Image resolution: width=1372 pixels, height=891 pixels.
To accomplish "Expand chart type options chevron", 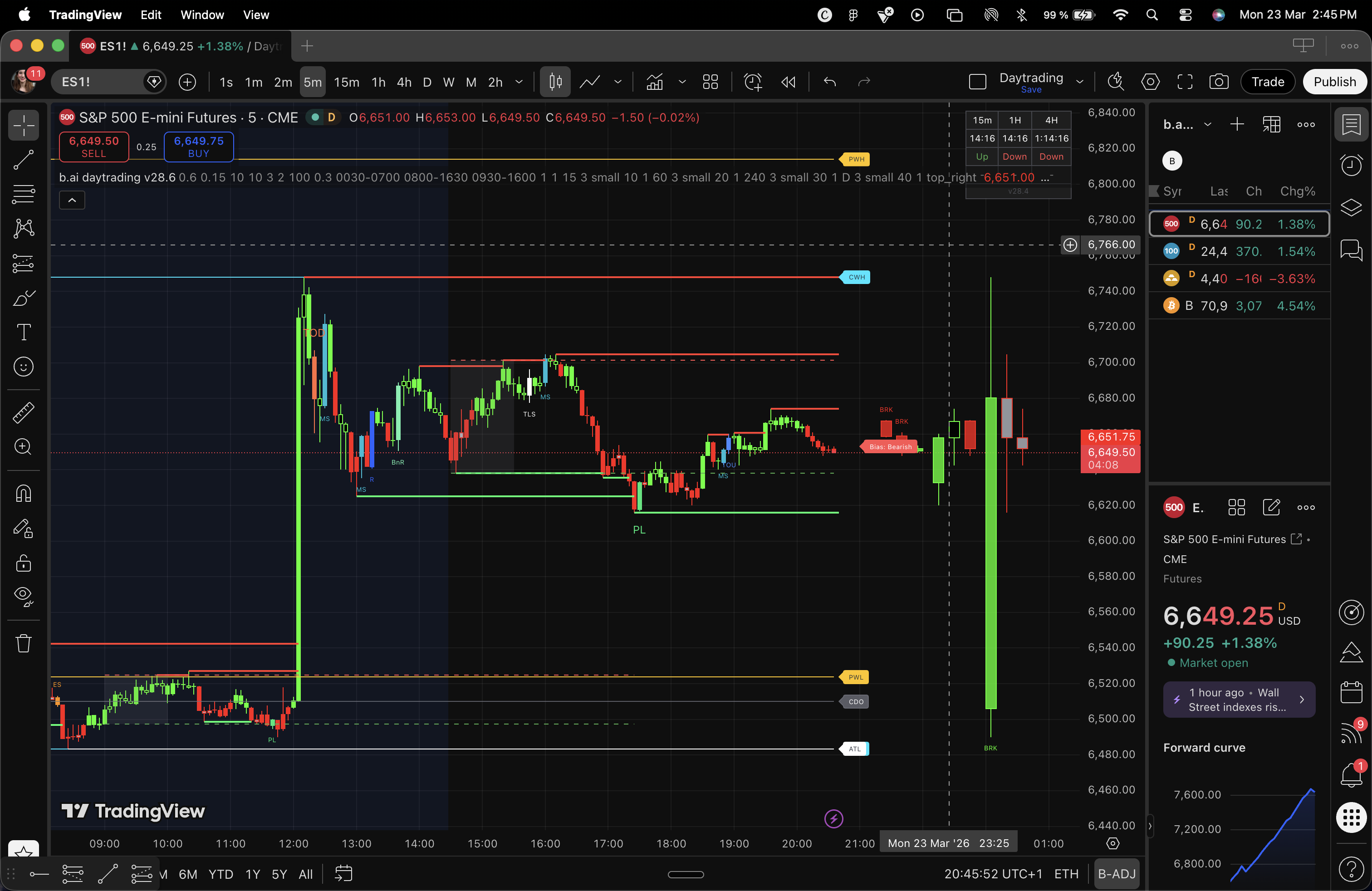I will (x=618, y=82).
